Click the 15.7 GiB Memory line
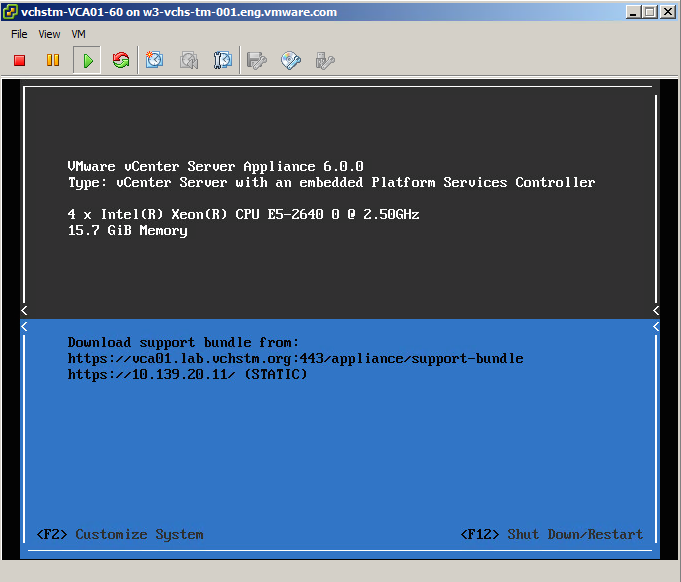681x582 pixels. [x=128, y=231]
